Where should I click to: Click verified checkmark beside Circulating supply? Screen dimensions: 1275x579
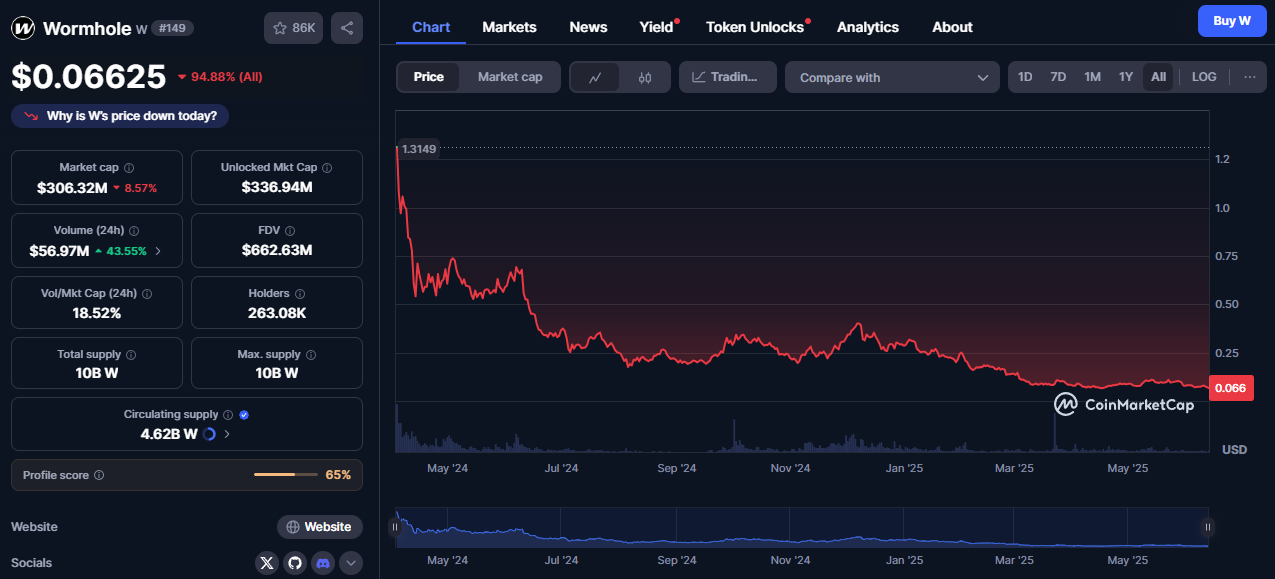[244, 415]
